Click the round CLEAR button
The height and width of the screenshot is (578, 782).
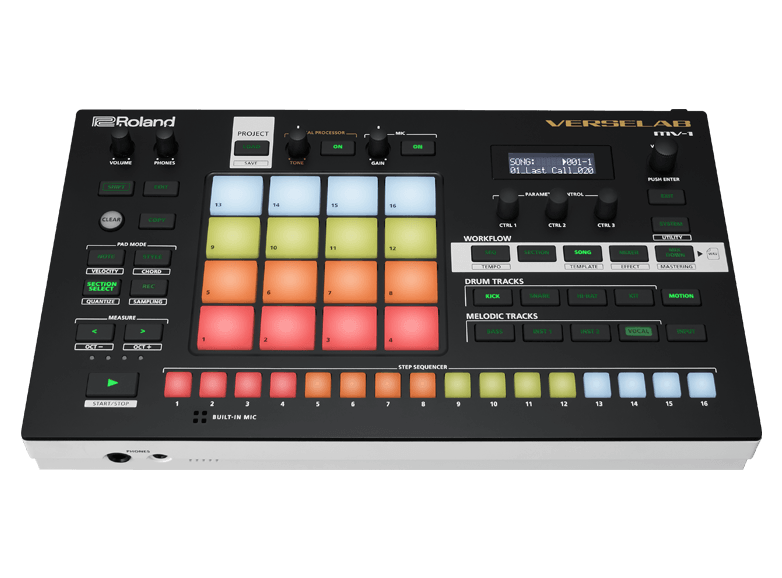coord(111,220)
